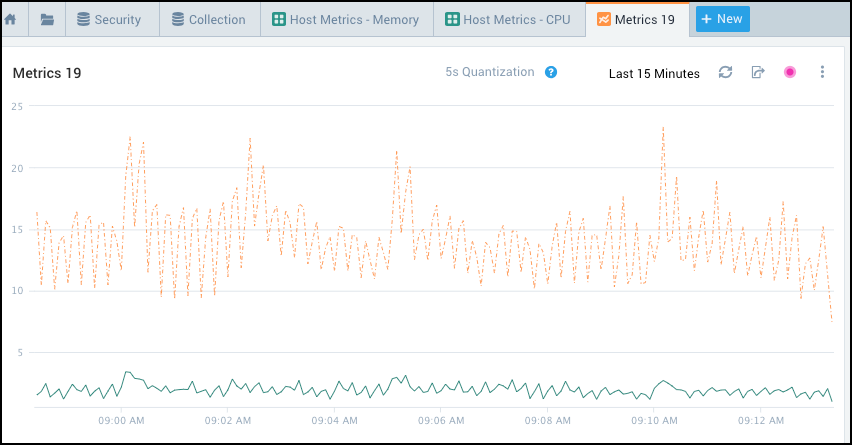Open the Last 15 Minutes time range picker

coord(654,73)
